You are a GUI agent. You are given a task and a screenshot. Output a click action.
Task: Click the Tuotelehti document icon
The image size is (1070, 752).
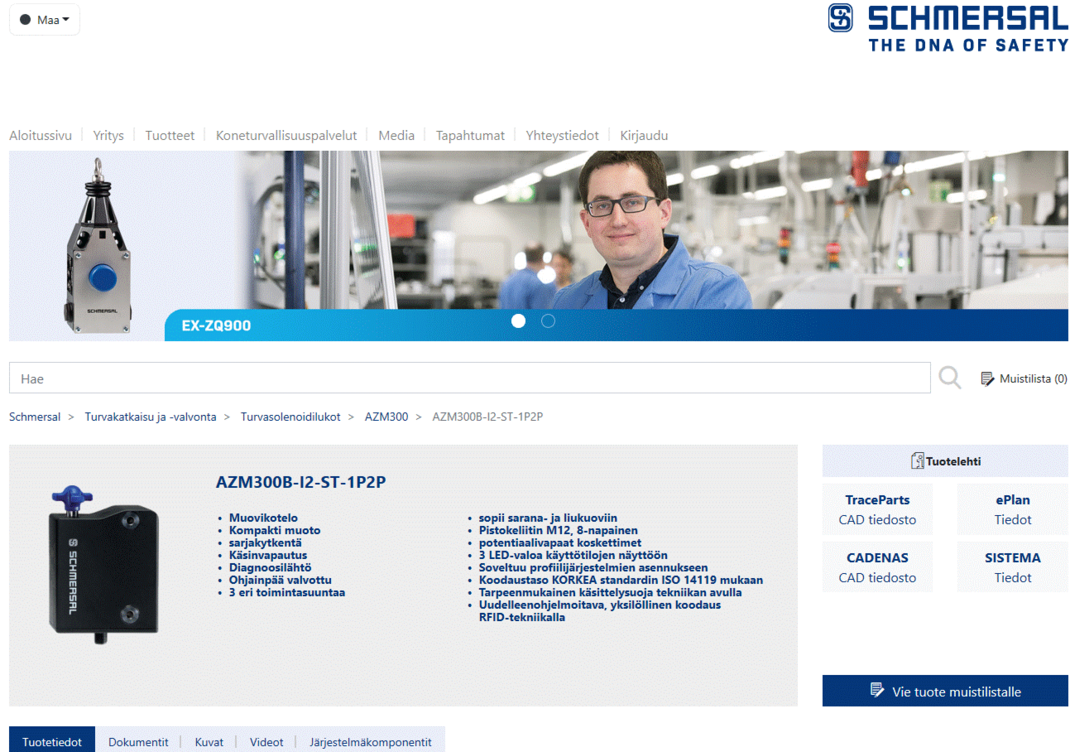(x=917, y=461)
